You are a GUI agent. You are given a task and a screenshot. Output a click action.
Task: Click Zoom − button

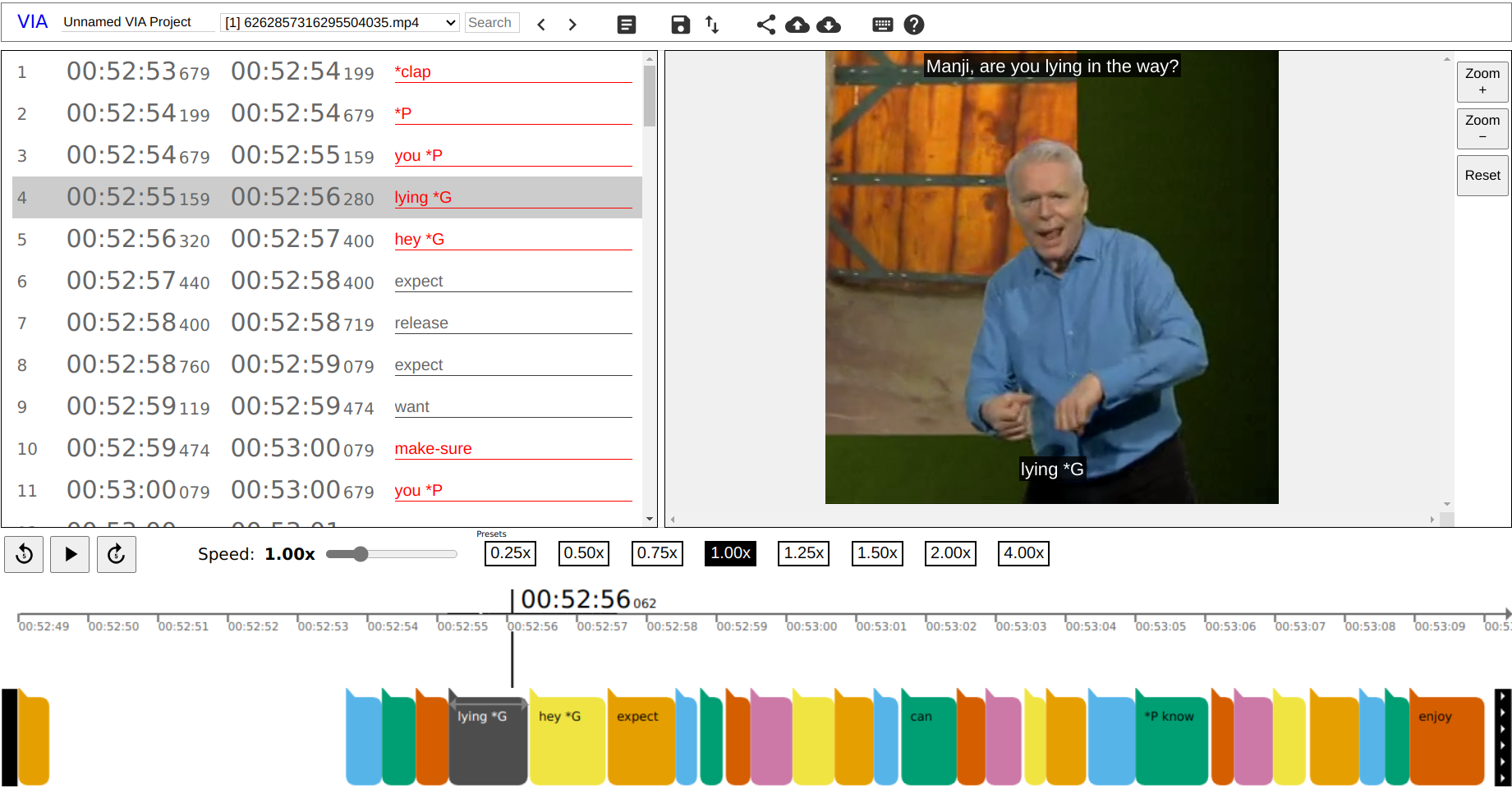pos(1482,128)
